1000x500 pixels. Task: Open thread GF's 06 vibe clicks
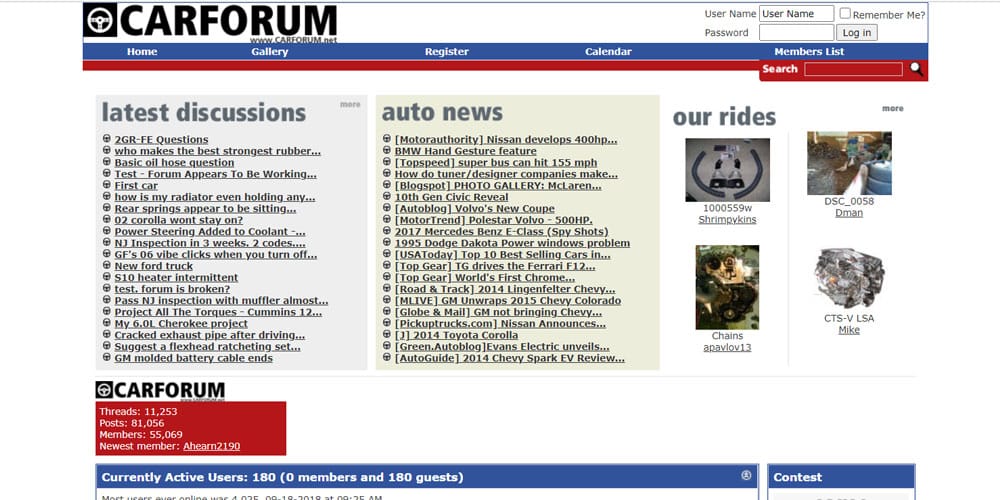pos(216,254)
